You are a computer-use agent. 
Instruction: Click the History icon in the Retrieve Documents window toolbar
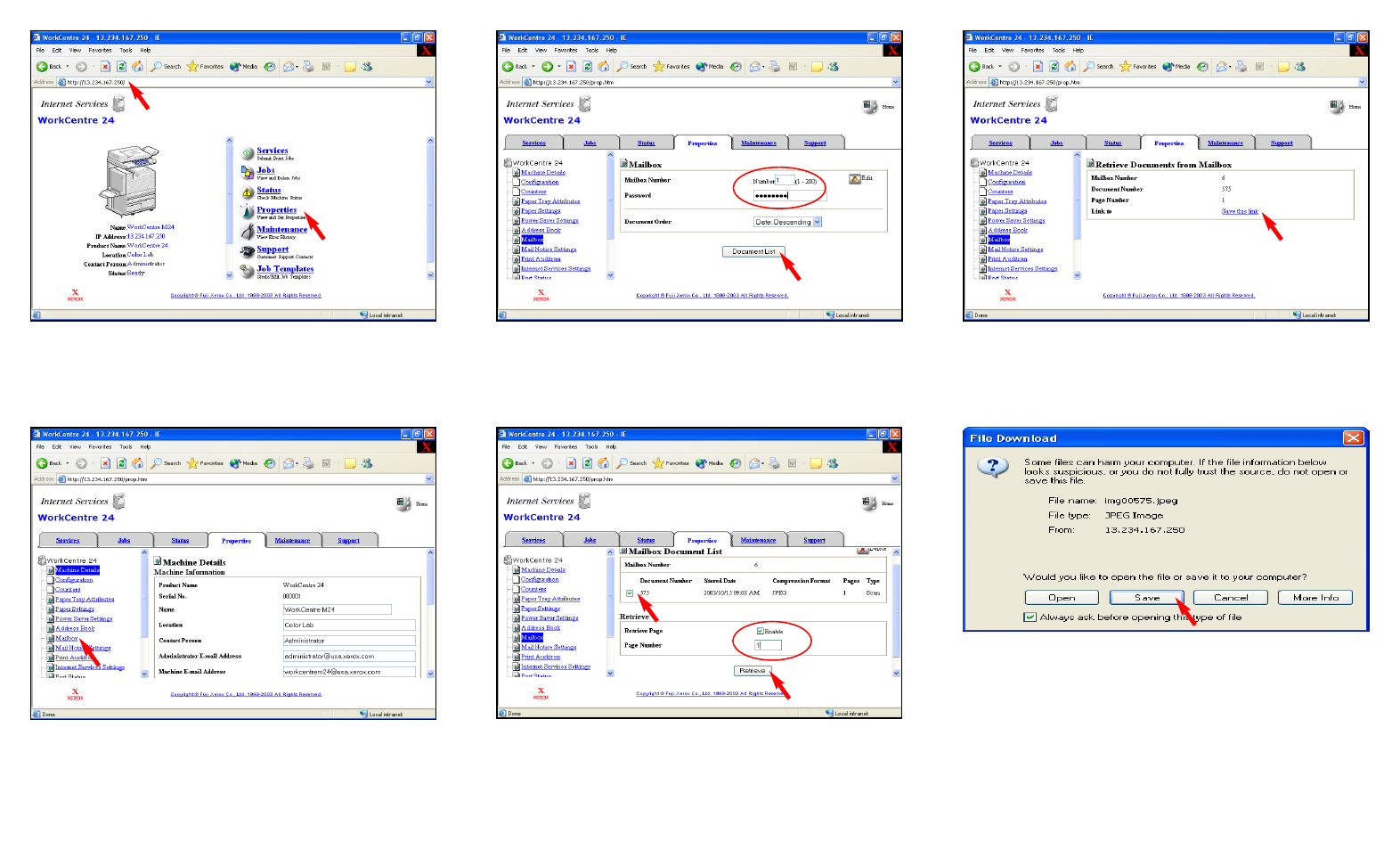pos(1202,67)
